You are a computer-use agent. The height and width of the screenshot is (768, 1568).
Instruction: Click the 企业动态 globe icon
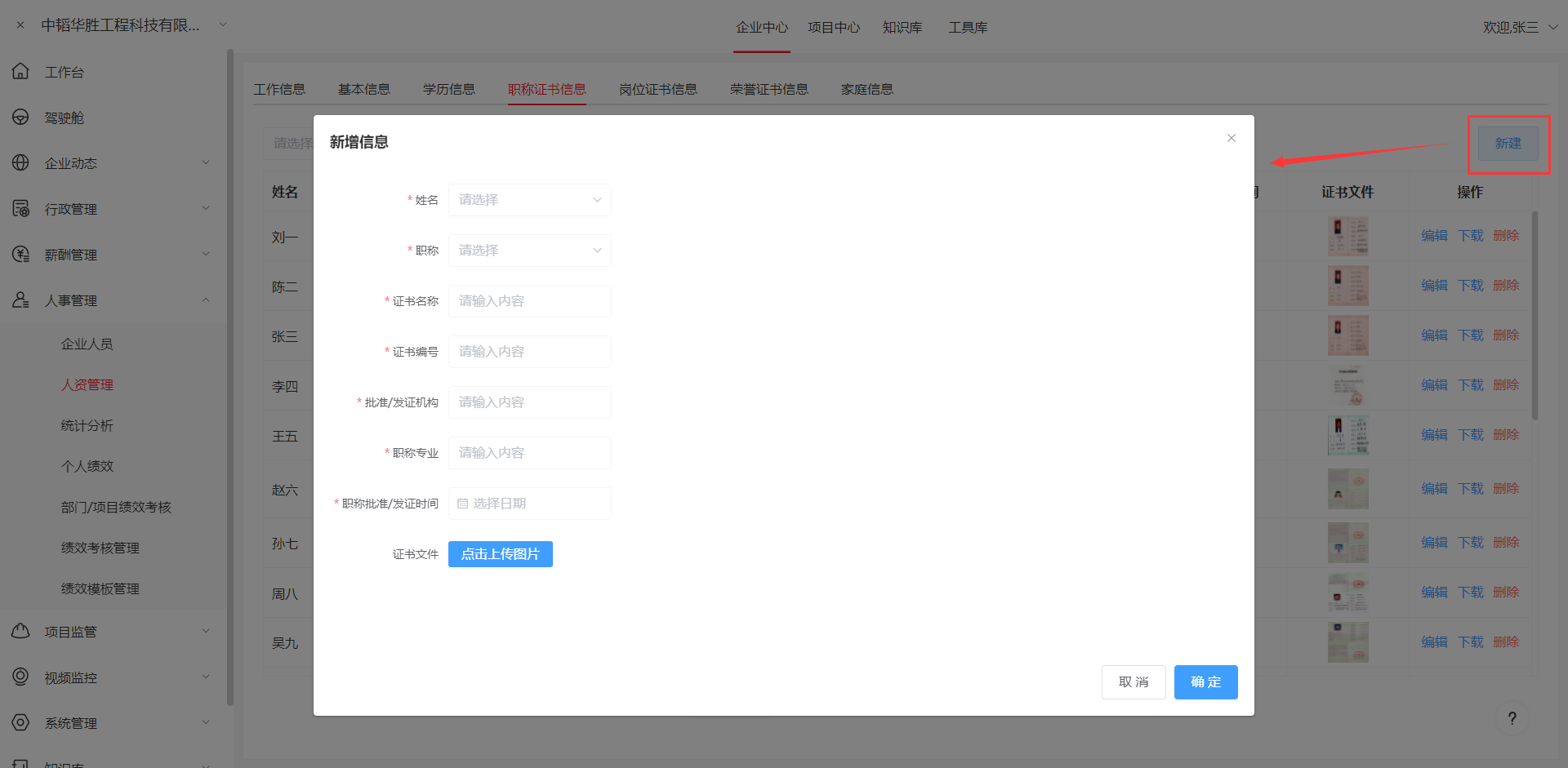20,163
